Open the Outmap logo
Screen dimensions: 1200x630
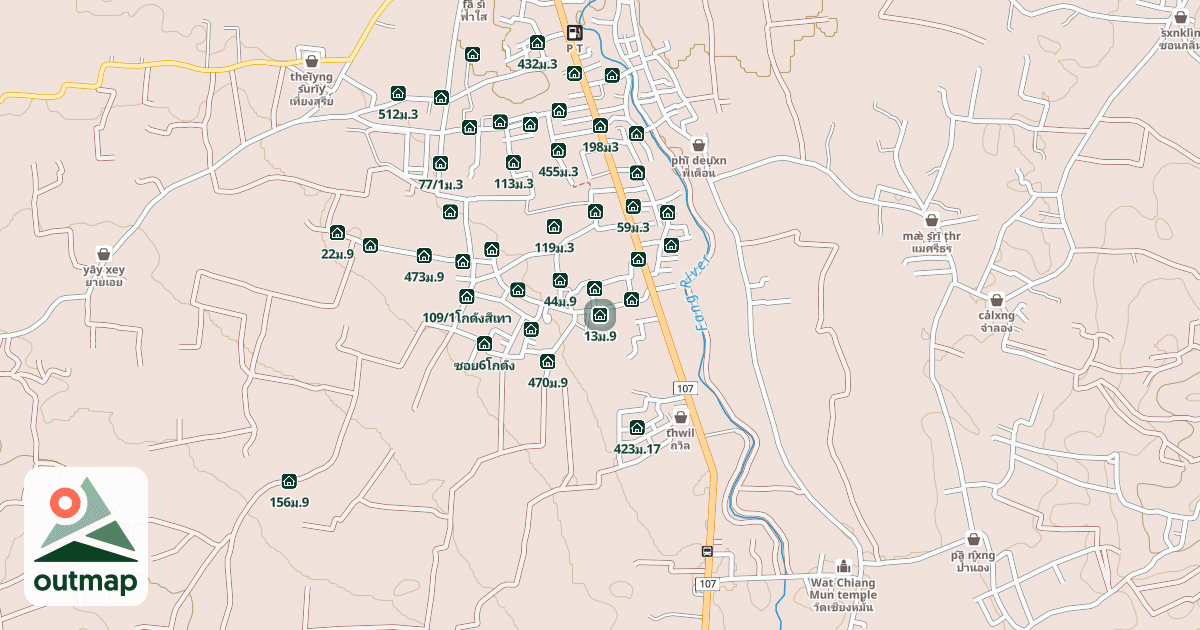[86, 536]
